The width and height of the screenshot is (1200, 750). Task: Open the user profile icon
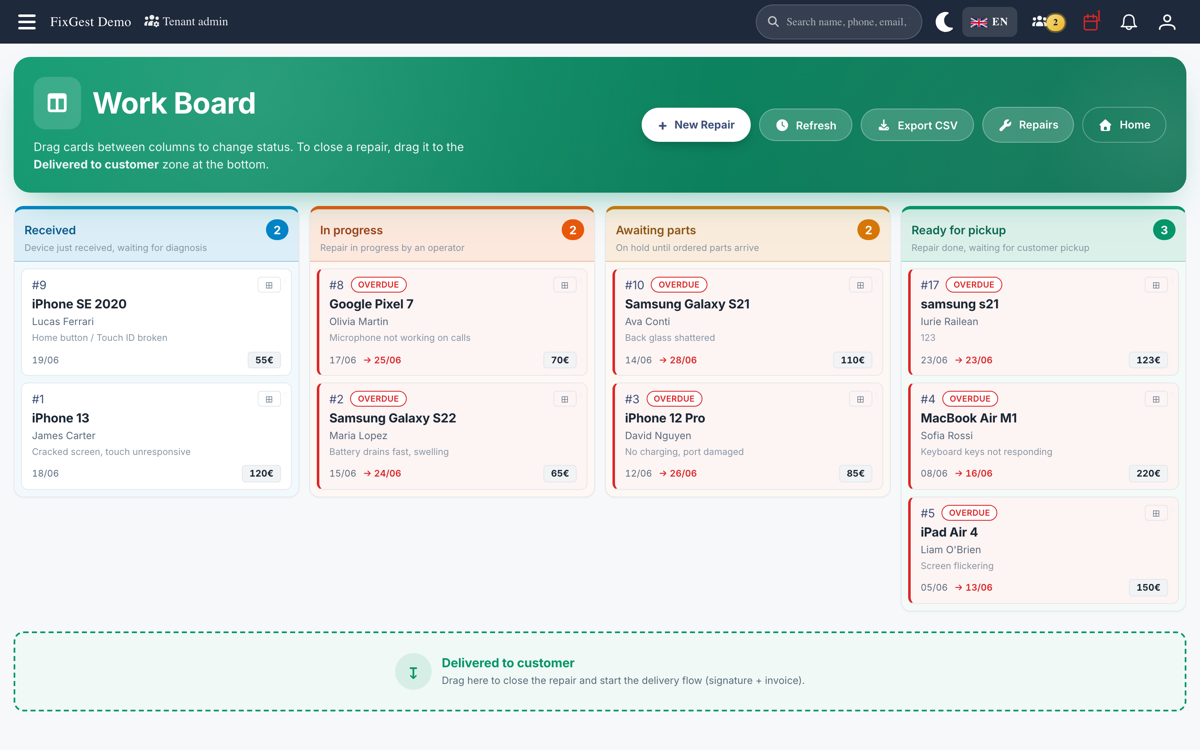[x=1167, y=22]
